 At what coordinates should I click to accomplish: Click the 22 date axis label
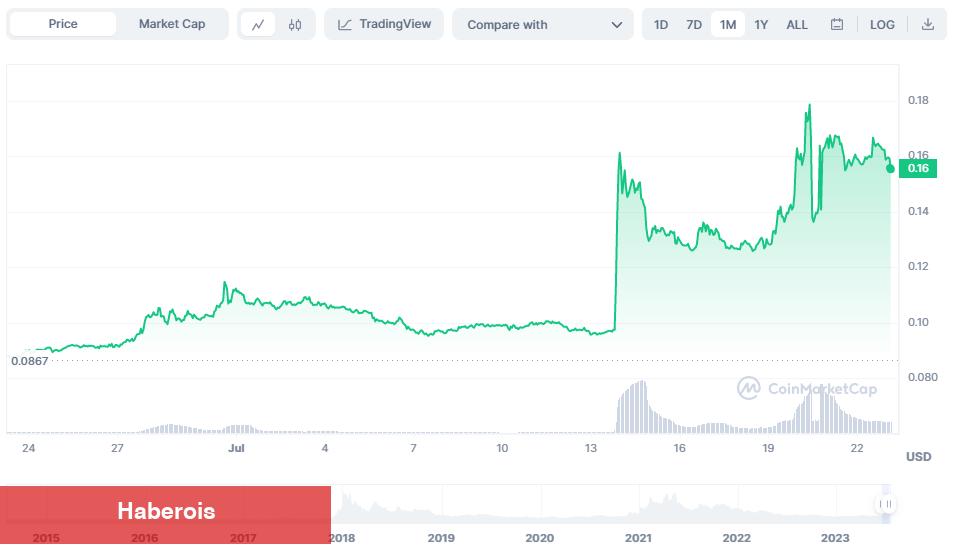(x=857, y=448)
